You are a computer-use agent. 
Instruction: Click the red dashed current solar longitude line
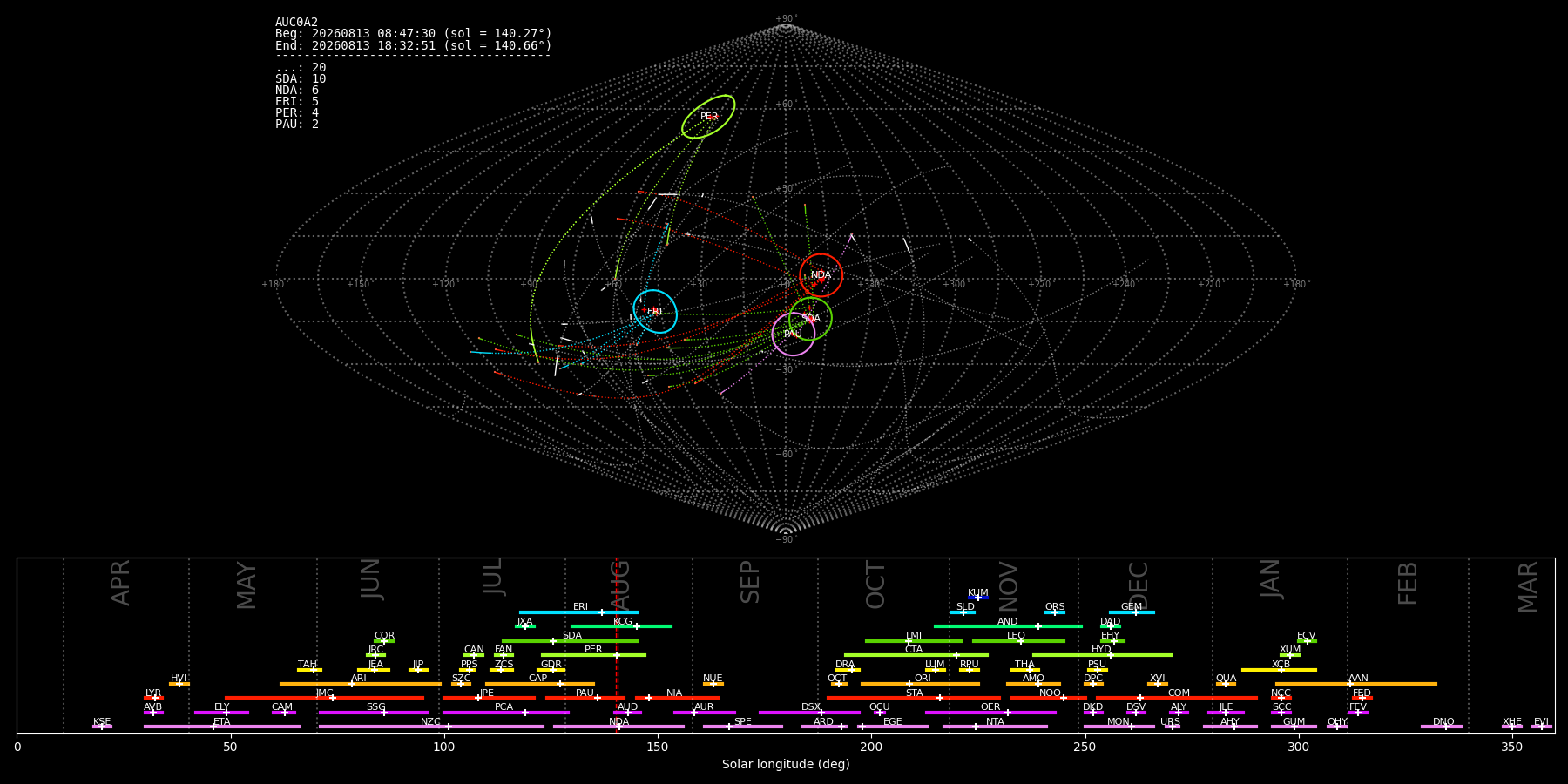[617, 645]
